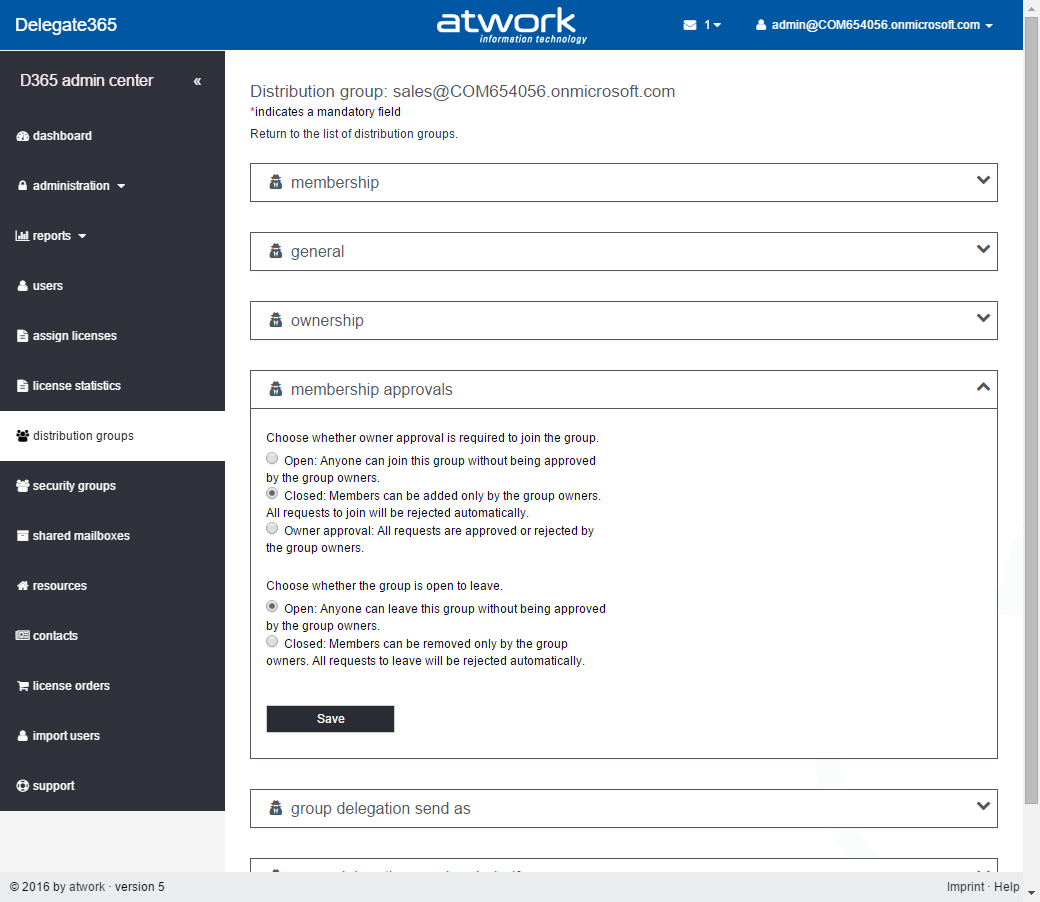Click the support lifebuoy icon
The width and height of the screenshot is (1040, 902).
click(x=23, y=786)
